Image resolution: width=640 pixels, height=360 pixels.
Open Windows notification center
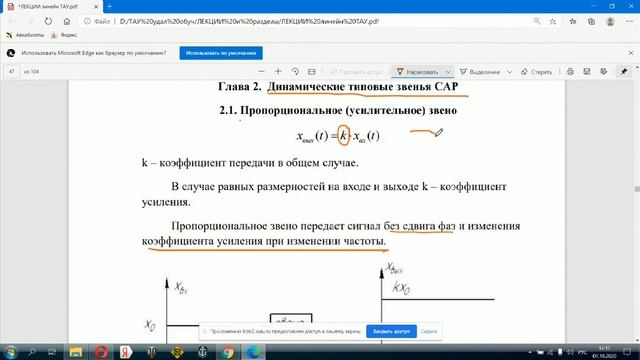pyautogui.click(x=627, y=352)
